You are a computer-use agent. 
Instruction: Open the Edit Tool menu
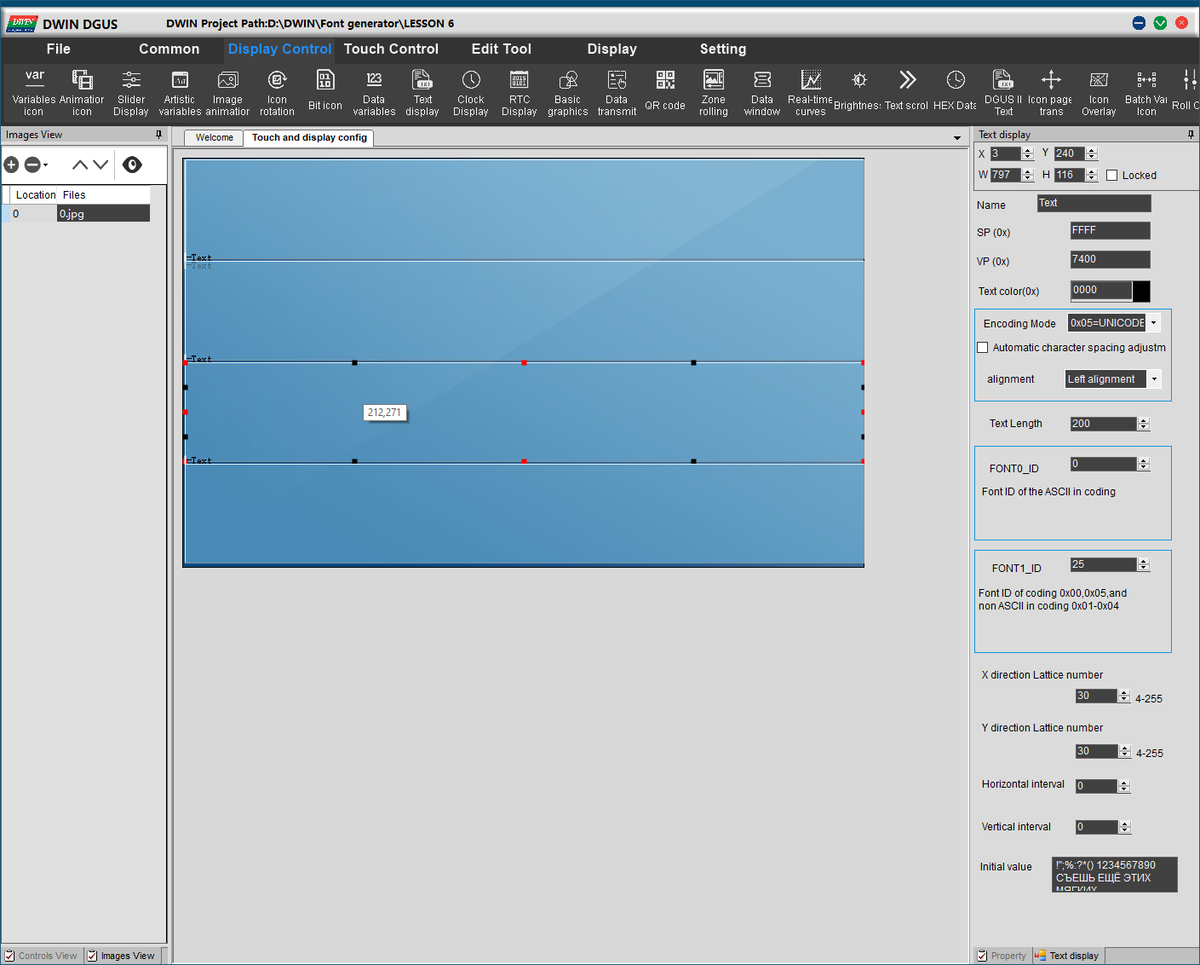pyautogui.click(x=501, y=49)
